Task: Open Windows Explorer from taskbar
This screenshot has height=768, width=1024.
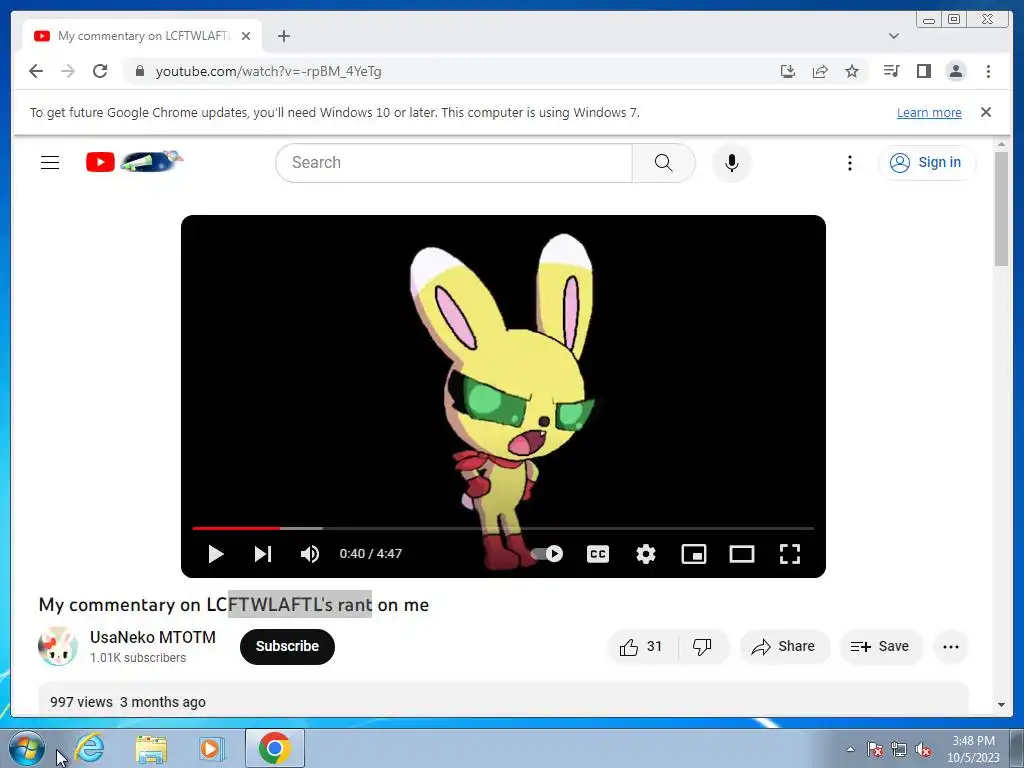Action: (x=151, y=748)
